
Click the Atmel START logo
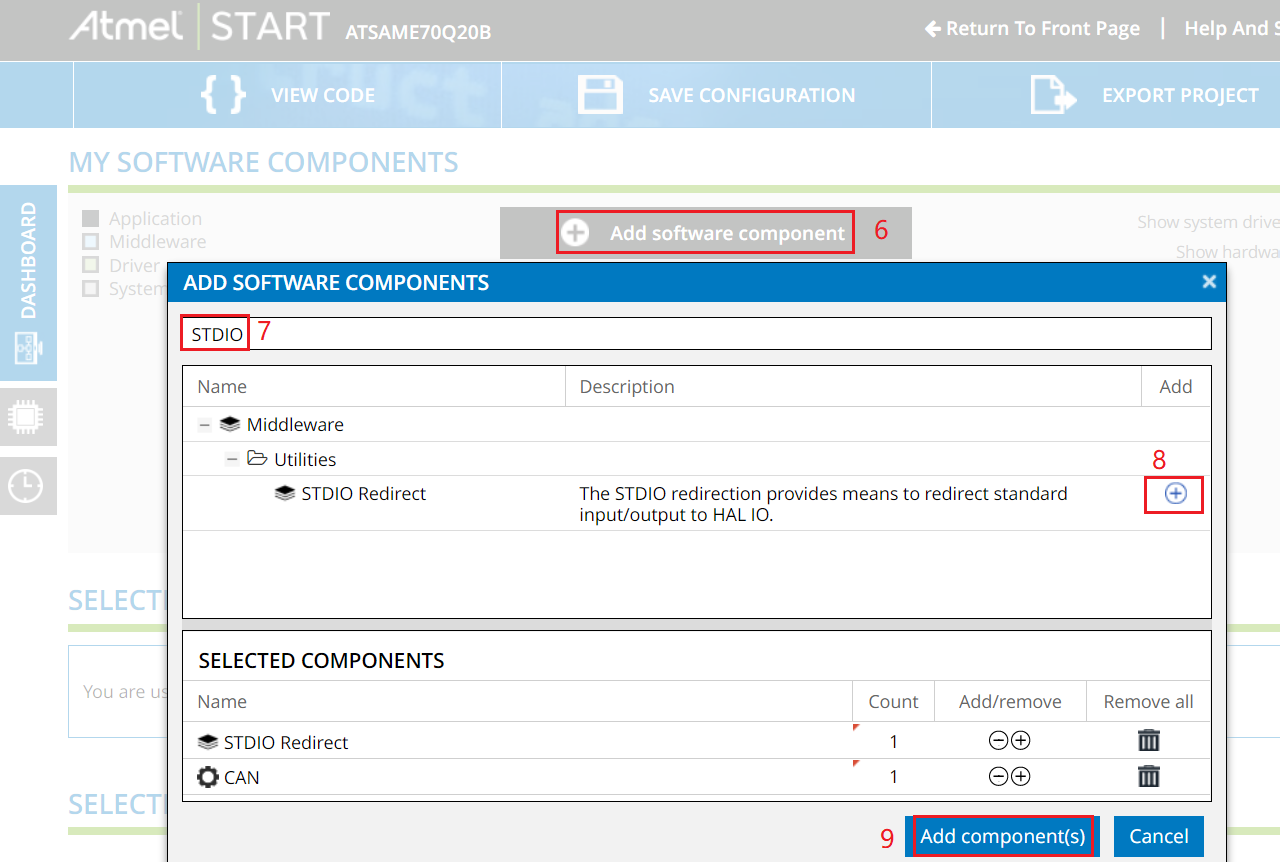200,27
